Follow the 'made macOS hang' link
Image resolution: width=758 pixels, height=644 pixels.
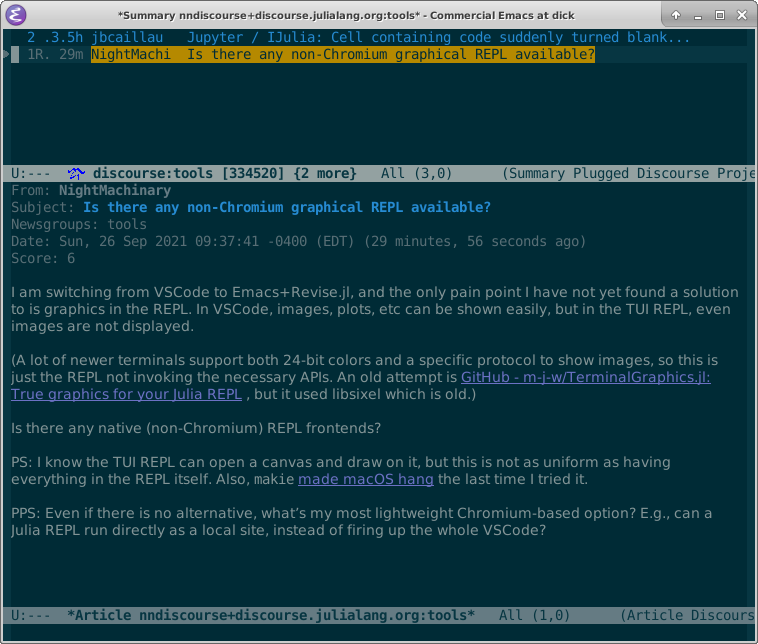click(x=365, y=479)
